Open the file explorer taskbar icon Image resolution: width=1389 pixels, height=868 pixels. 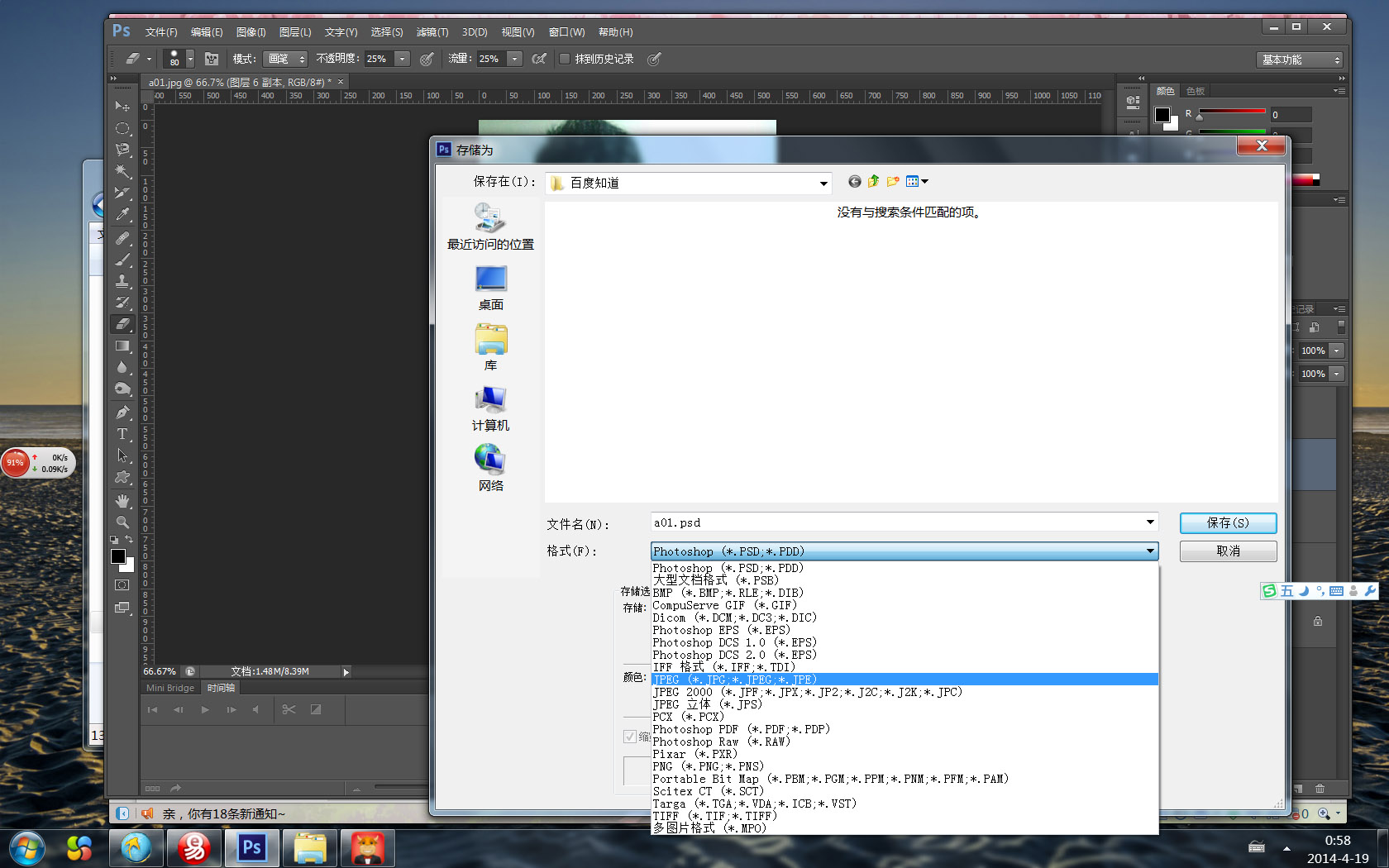pos(310,848)
